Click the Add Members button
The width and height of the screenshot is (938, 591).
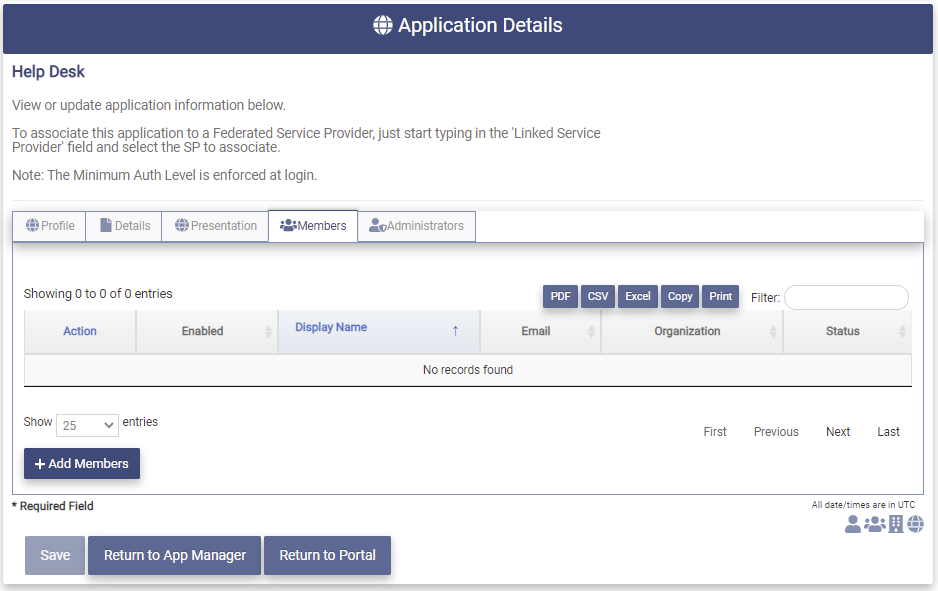point(82,464)
